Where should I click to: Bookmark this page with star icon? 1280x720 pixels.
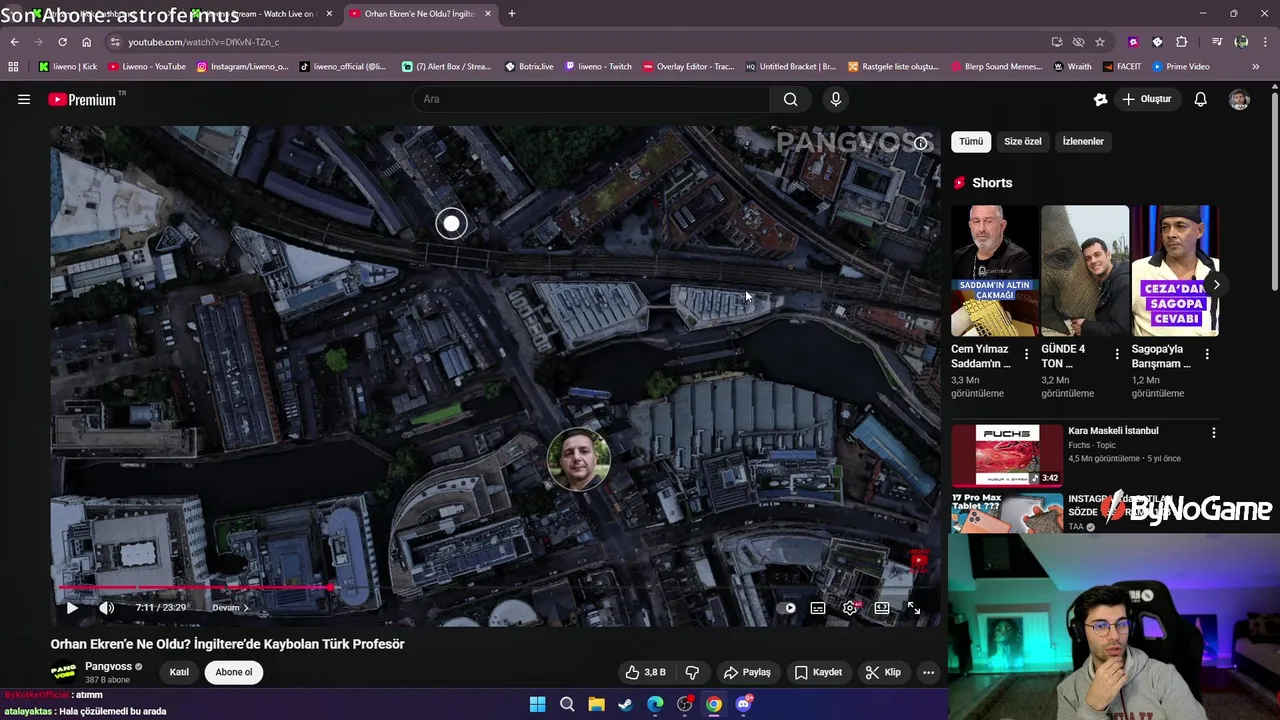tap(1100, 42)
